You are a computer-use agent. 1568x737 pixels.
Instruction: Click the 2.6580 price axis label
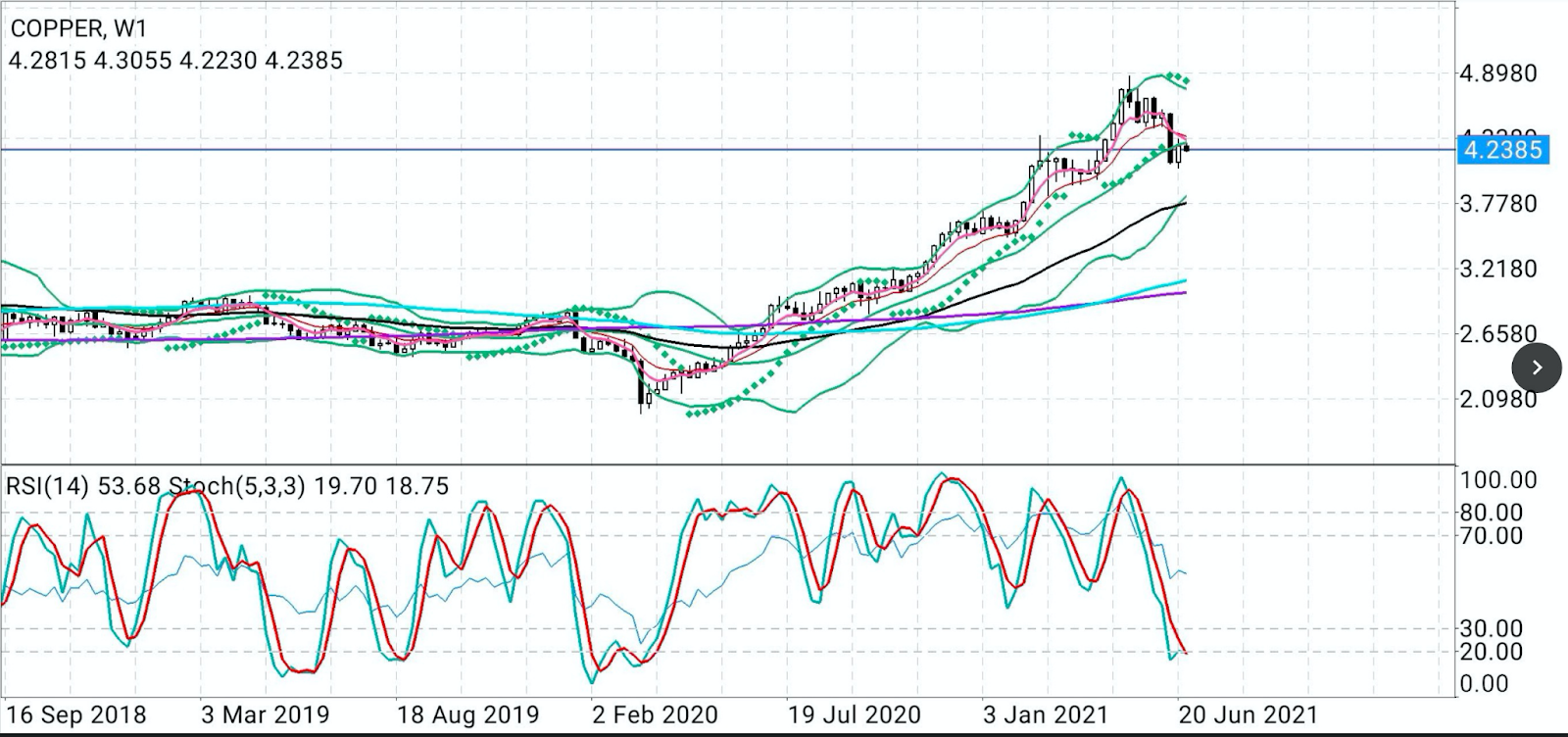click(1498, 334)
